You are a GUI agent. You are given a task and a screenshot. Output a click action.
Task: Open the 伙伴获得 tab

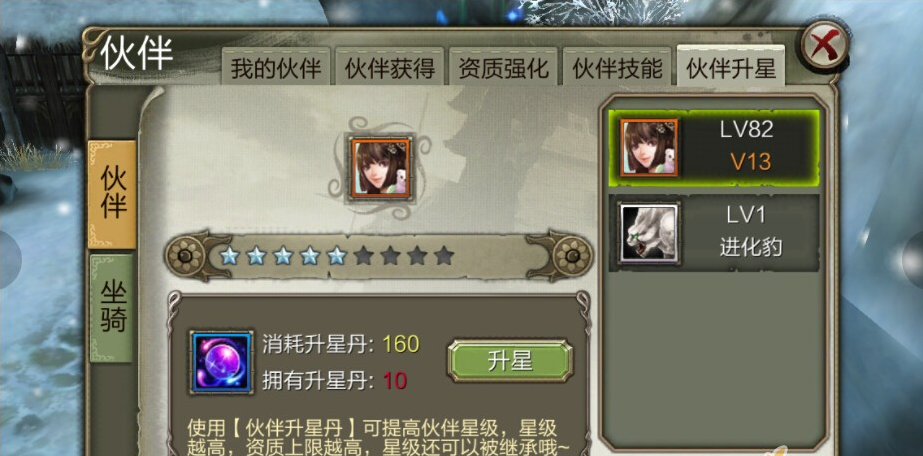click(x=390, y=68)
